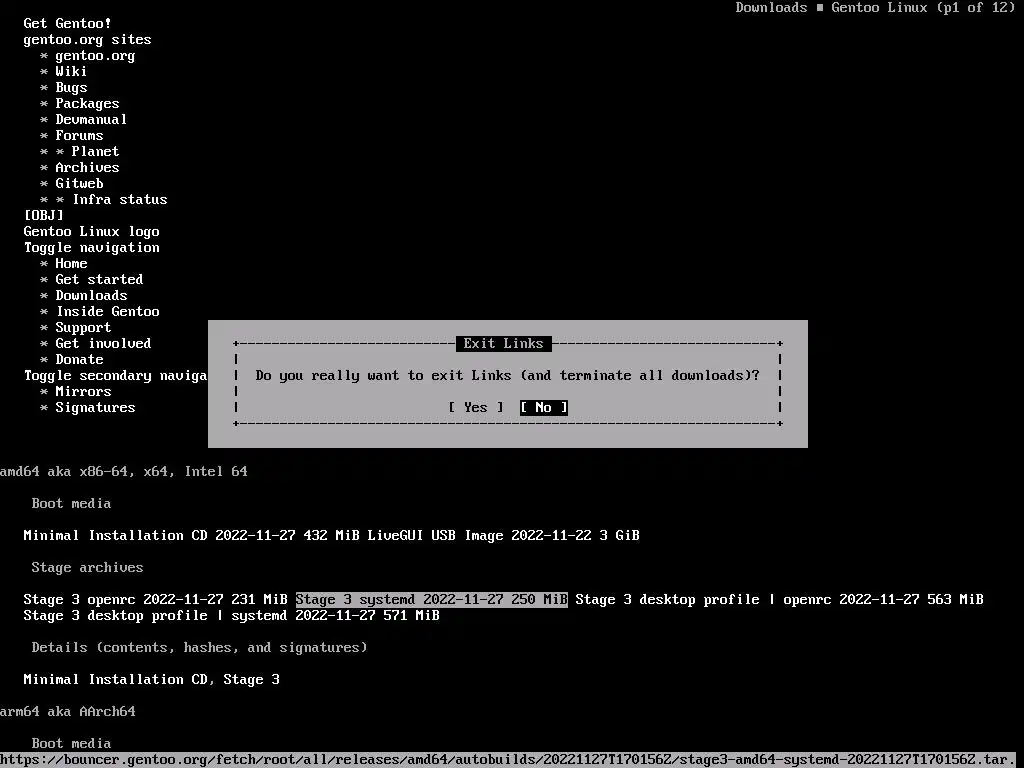Visit the Forums link

click(79, 135)
